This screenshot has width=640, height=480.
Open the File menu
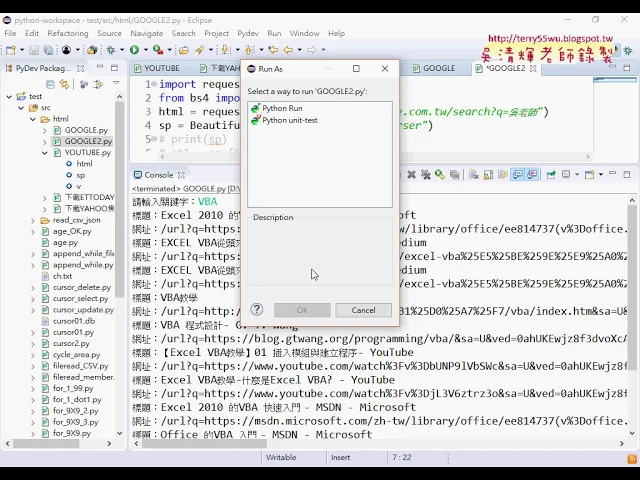(10, 33)
